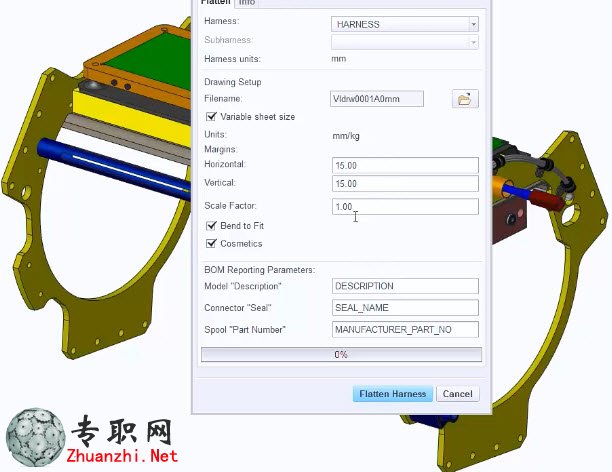This screenshot has height=472, width=612.
Task: Click the Drawing Setup heading
Action: [x=233, y=82]
